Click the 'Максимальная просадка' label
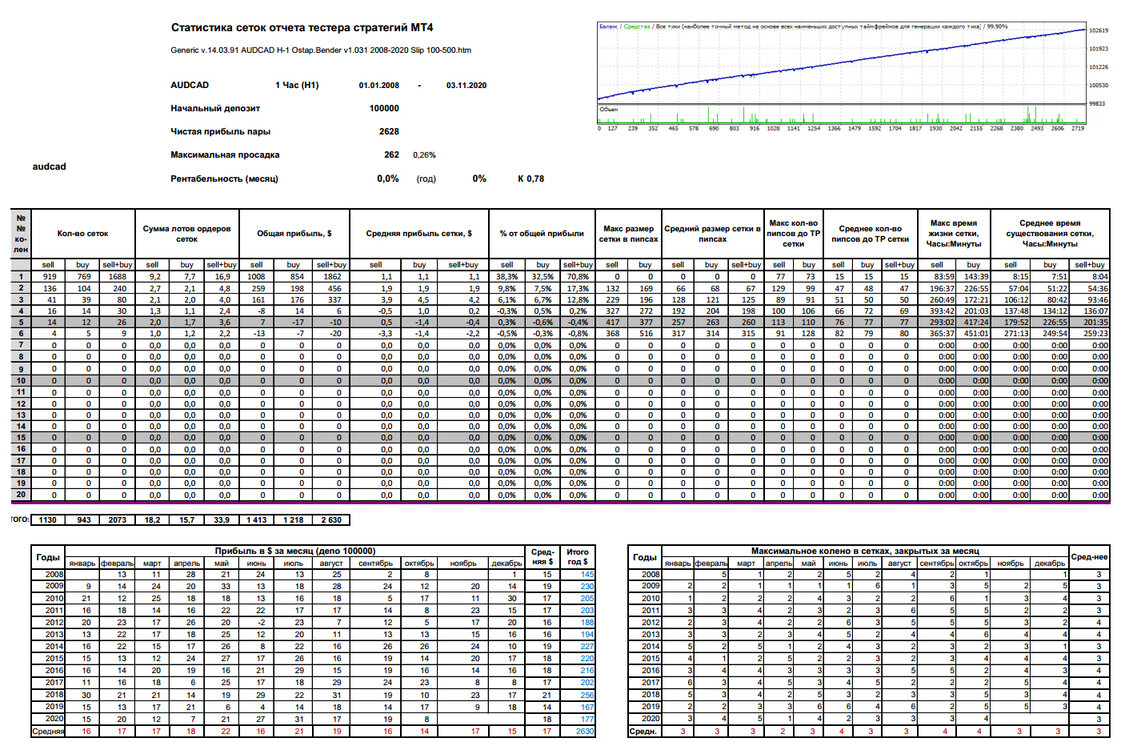Screen dimensions: 1121x750 coord(224,154)
